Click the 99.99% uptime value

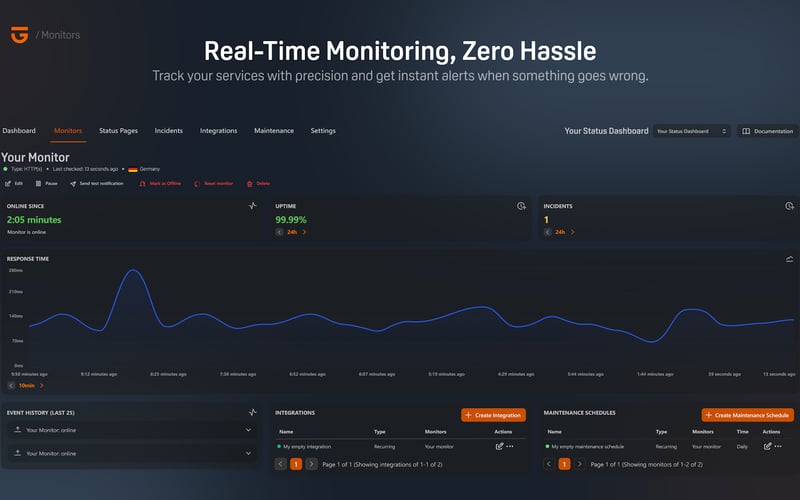tap(291, 220)
